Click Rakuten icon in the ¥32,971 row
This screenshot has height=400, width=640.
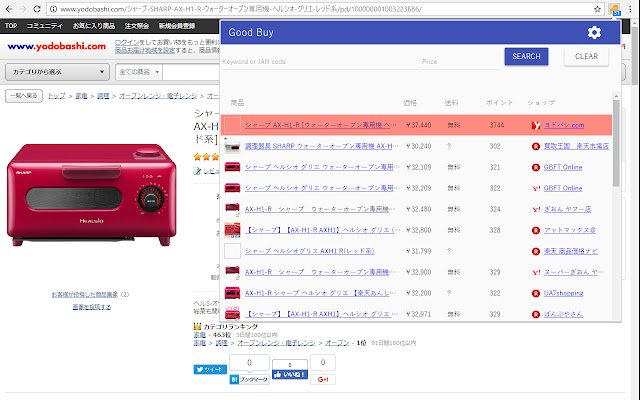point(536,314)
